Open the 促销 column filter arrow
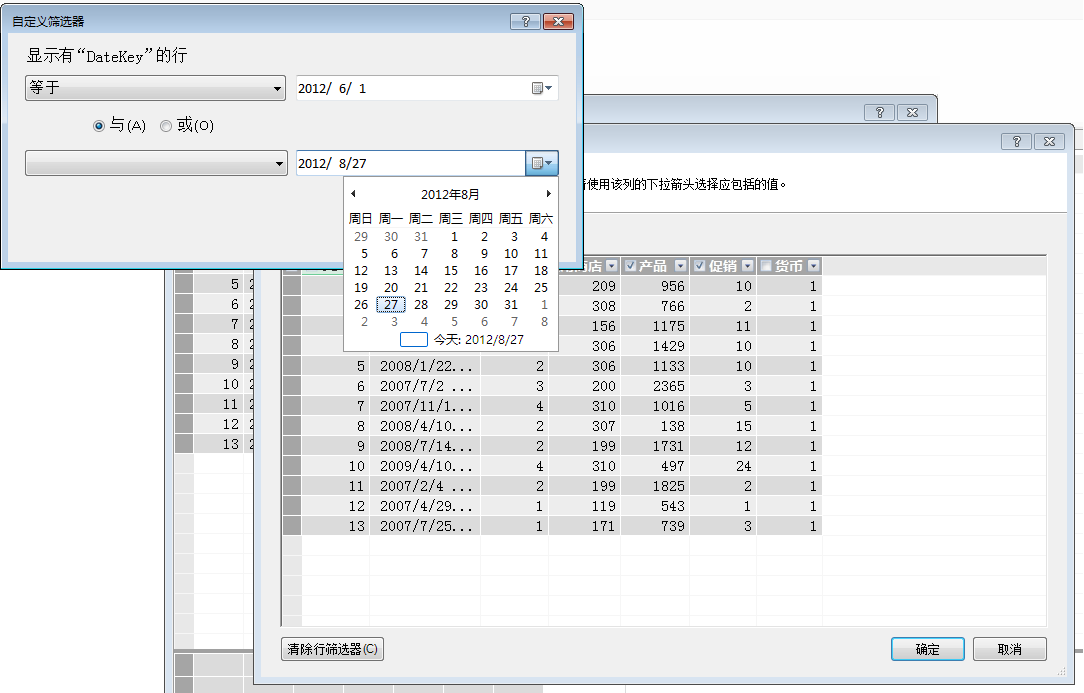This screenshot has width=1084, height=693. coord(747,266)
